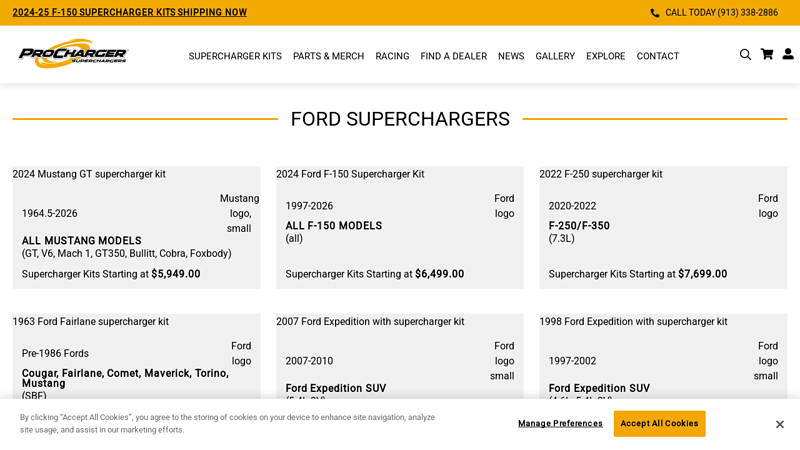This screenshot has width=800, height=450.
Task: Go to Find a Dealer
Action: click(453, 56)
